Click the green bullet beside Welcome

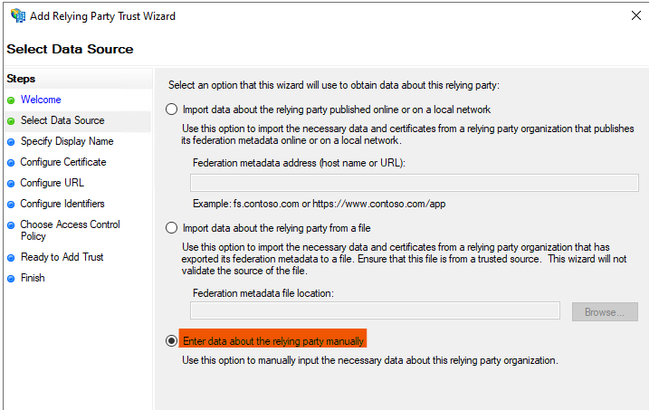click(11, 100)
